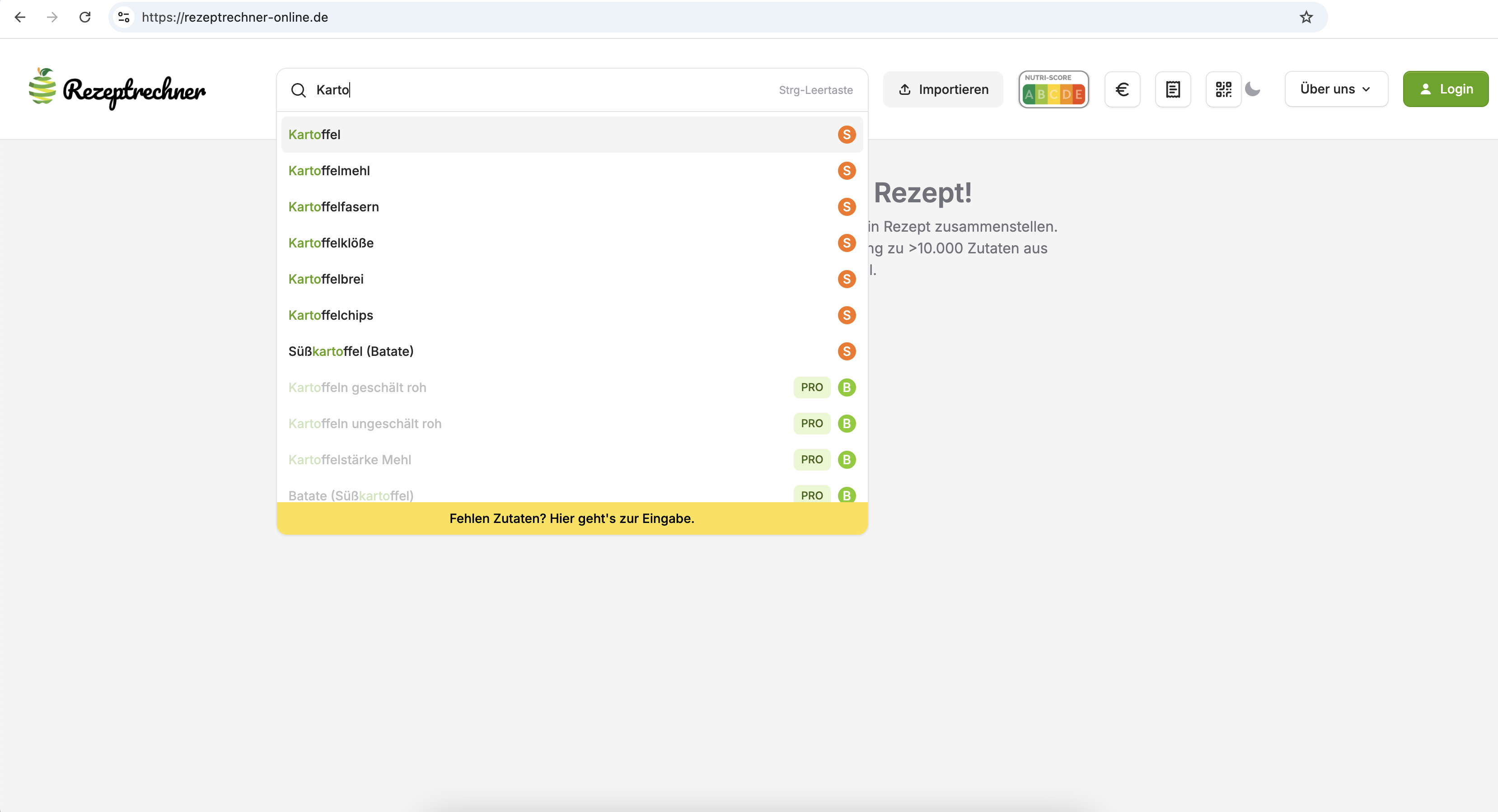Pick PRO item Kartoffeln geschält roh

click(357, 387)
